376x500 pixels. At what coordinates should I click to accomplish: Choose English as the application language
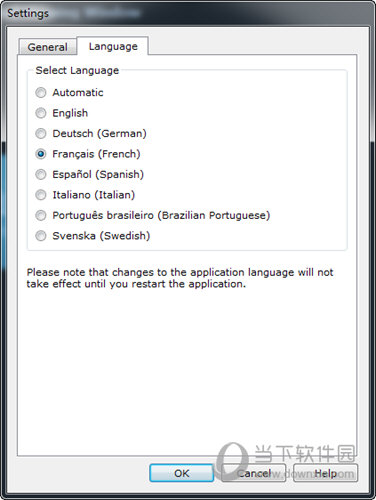pyautogui.click(x=41, y=113)
